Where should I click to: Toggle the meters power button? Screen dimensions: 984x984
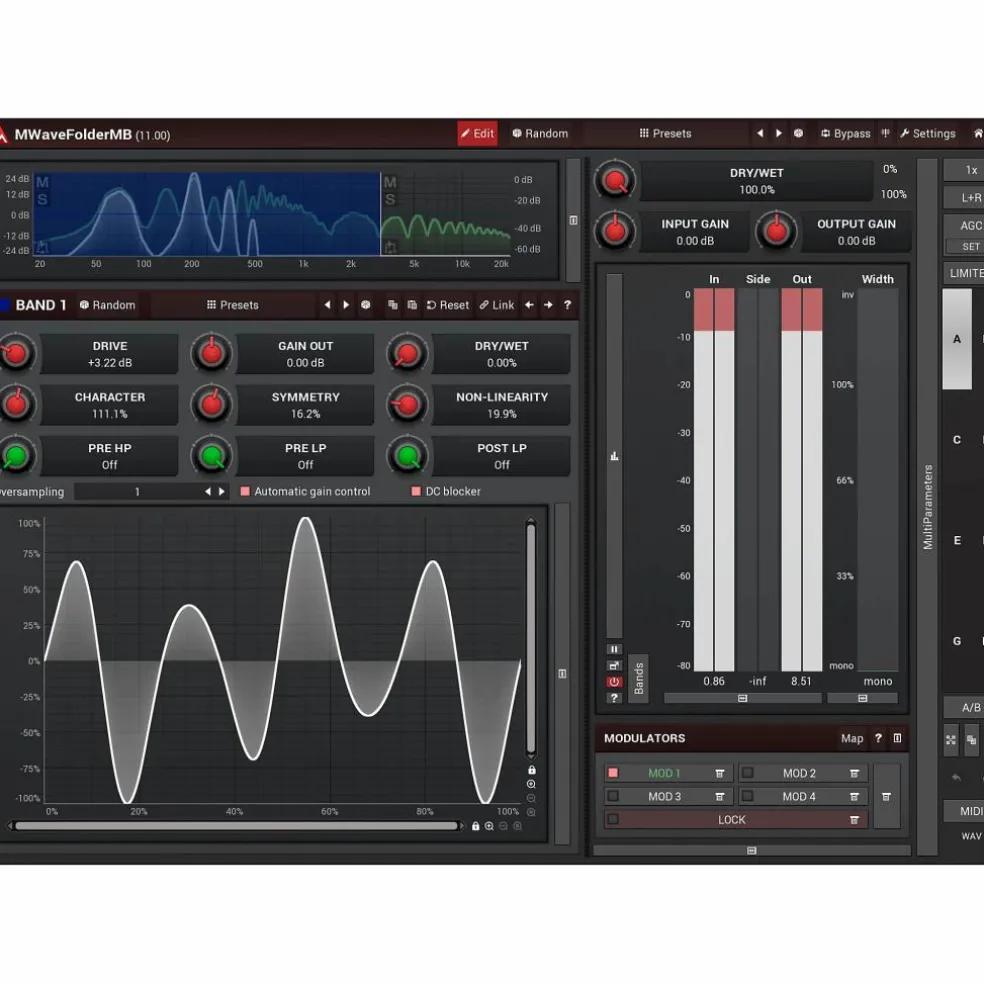pos(614,682)
